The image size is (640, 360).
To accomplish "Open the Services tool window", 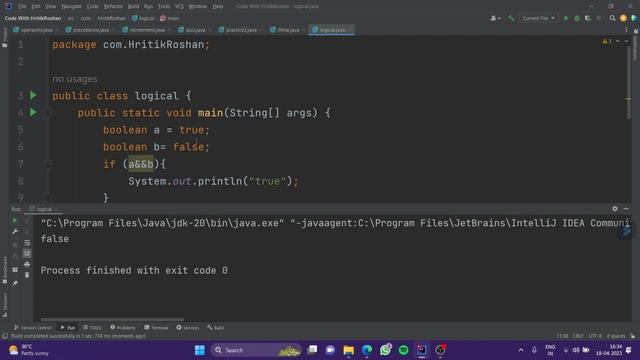I will coord(188,327).
